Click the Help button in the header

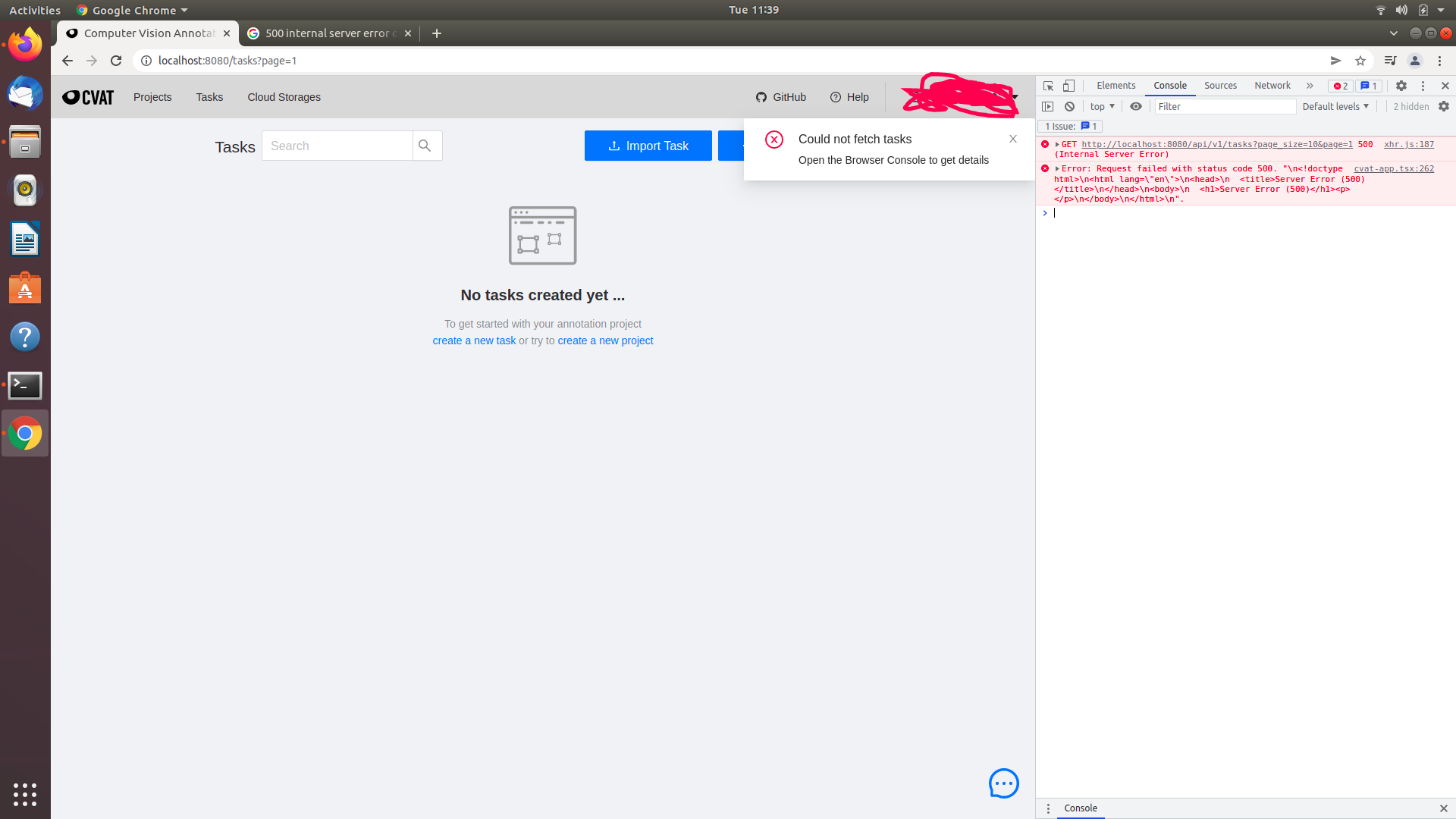tap(849, 97)
